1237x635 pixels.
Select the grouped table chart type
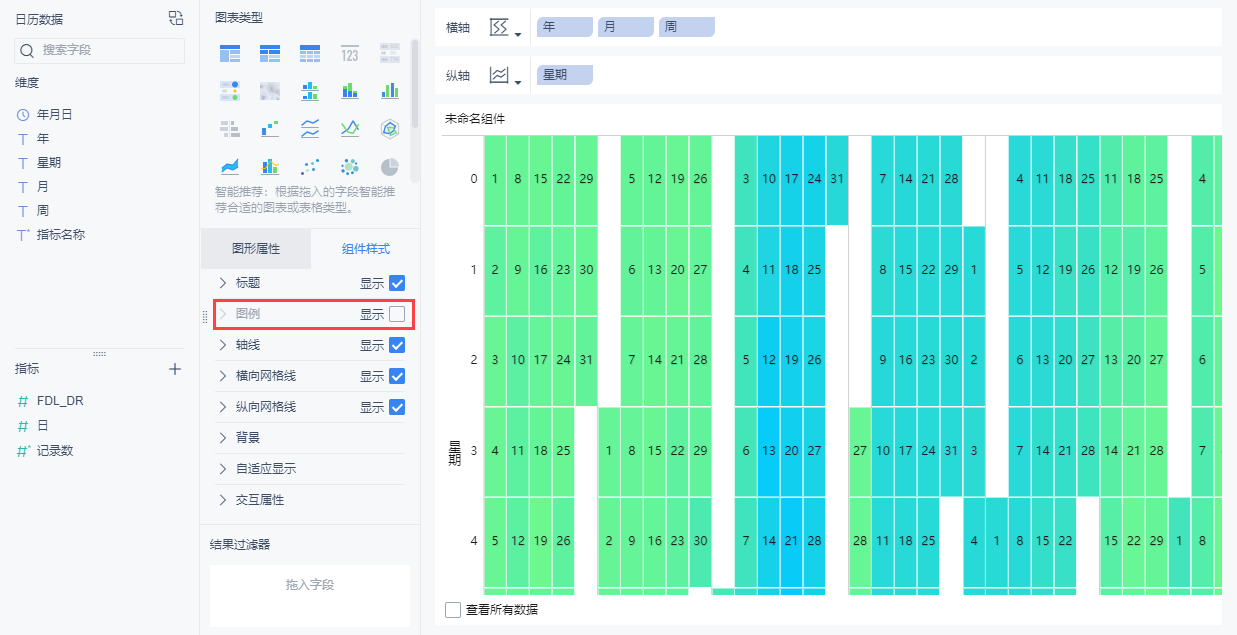(x=230, y=53)
